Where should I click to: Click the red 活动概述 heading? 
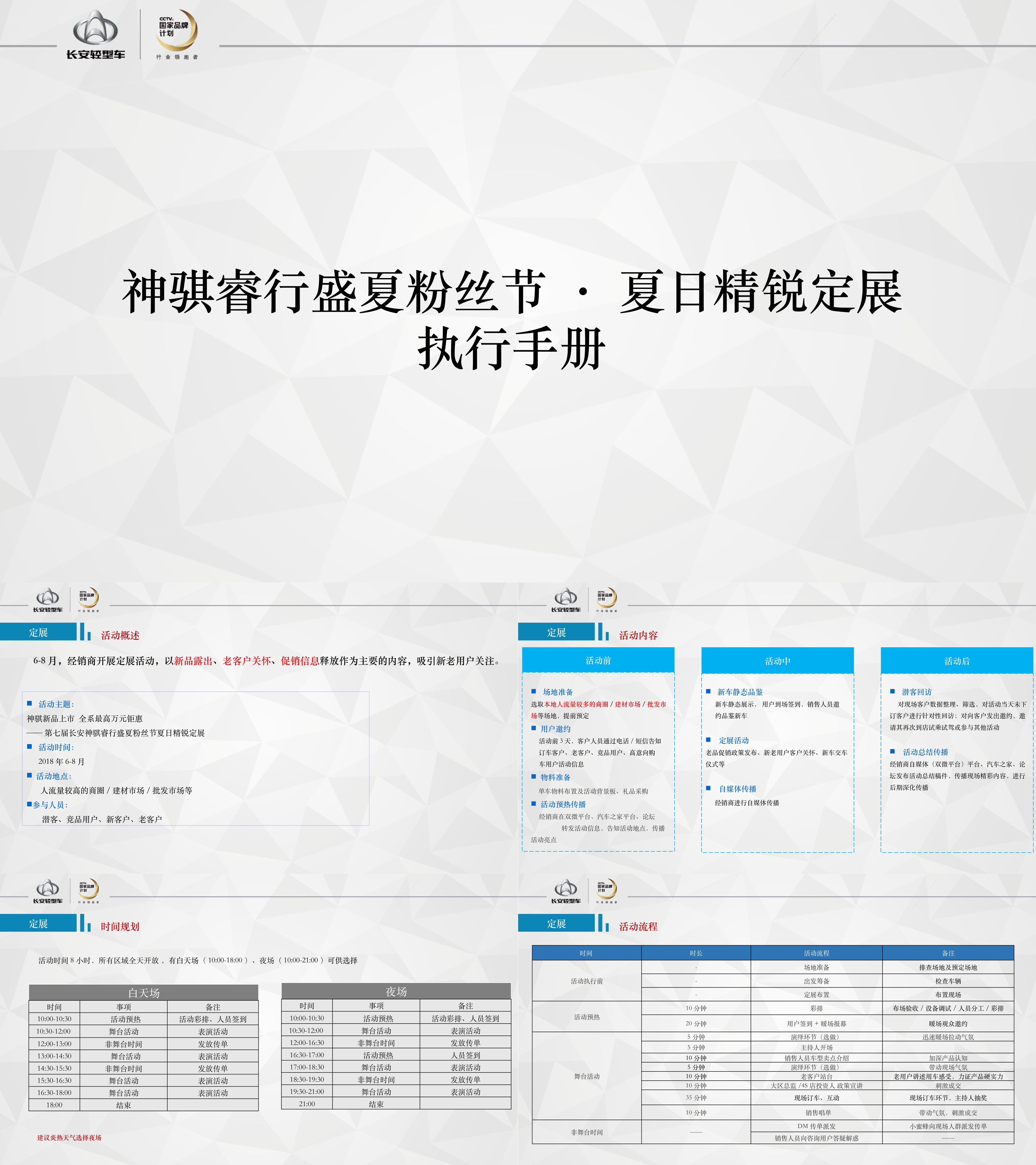click(x=120, y=635)
